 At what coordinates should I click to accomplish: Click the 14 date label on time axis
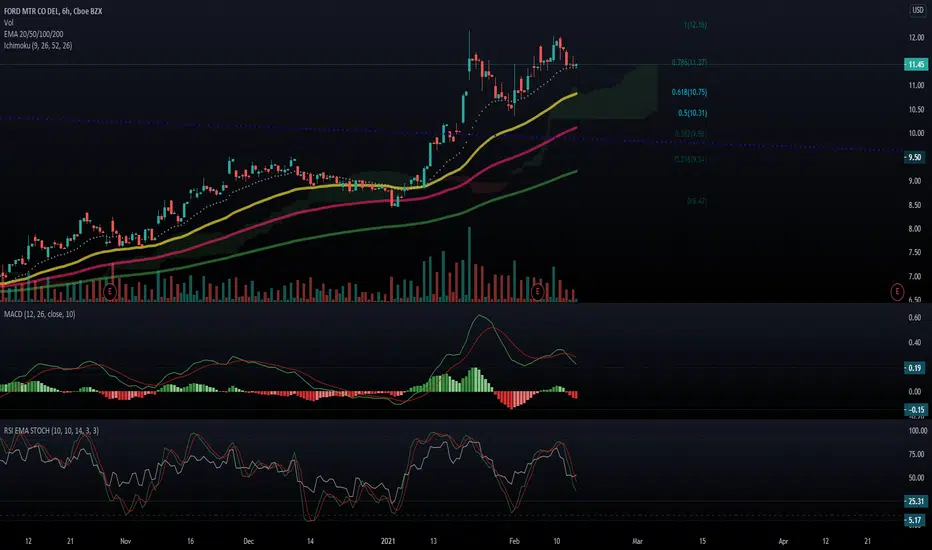[x=310, y=541]
